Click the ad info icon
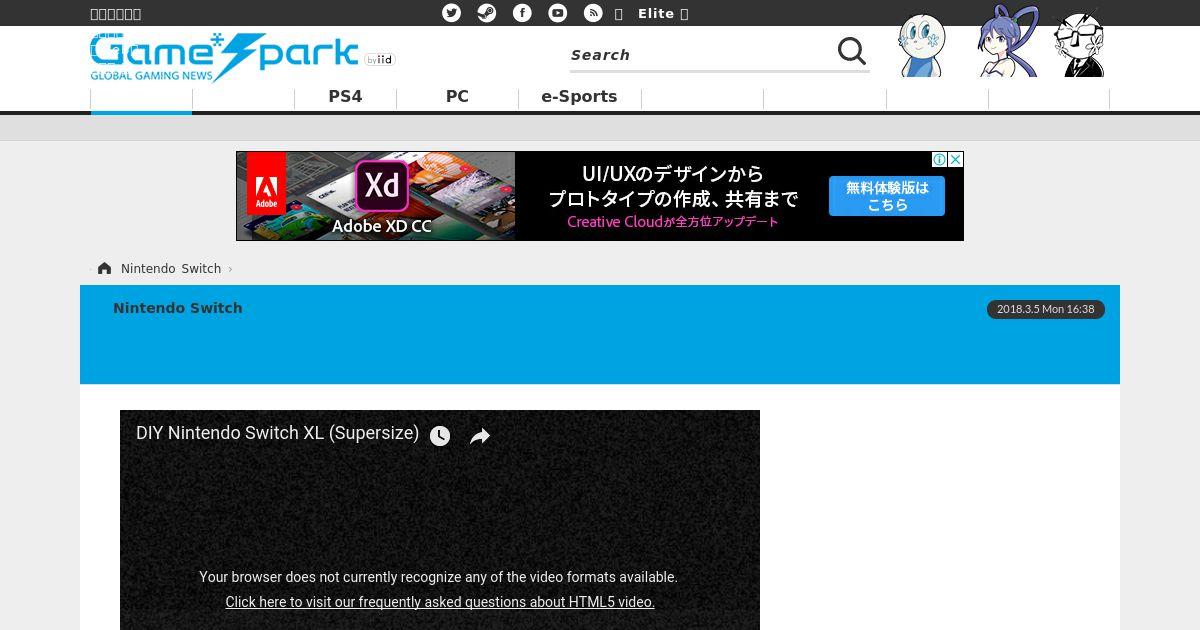 coord(939,160)
